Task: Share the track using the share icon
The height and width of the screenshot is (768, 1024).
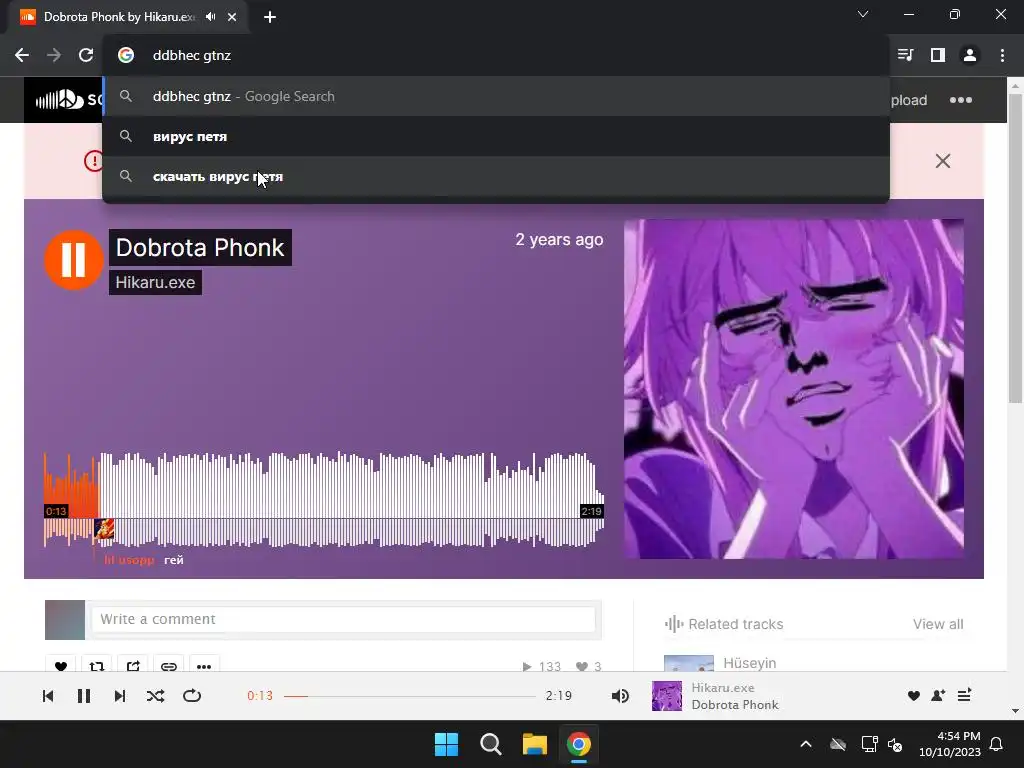Action: coord(133,665)
